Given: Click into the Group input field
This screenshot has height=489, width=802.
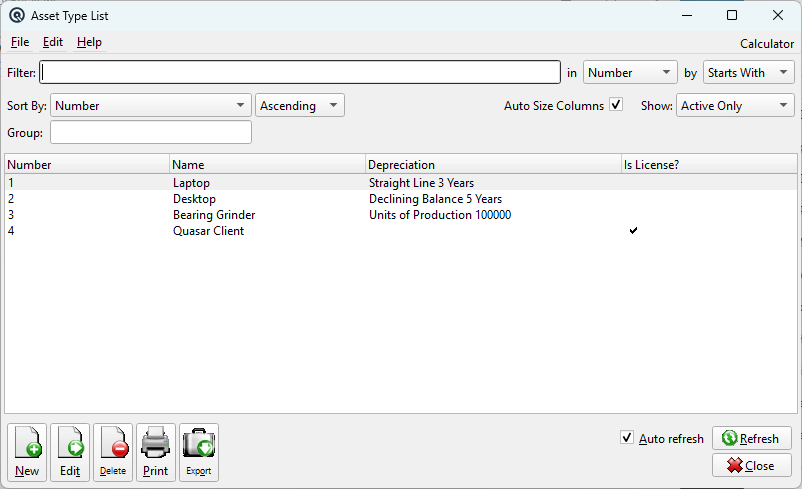Looking at the screenshot, I should pos(151,132).
